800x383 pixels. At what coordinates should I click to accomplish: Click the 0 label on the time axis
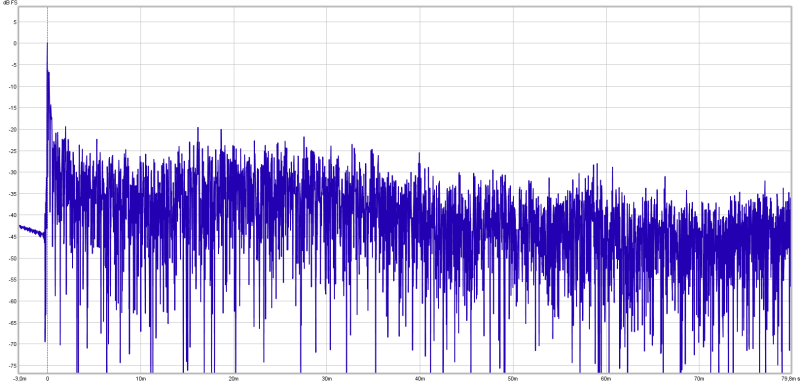pyautogui.click(x=47, y=379)
